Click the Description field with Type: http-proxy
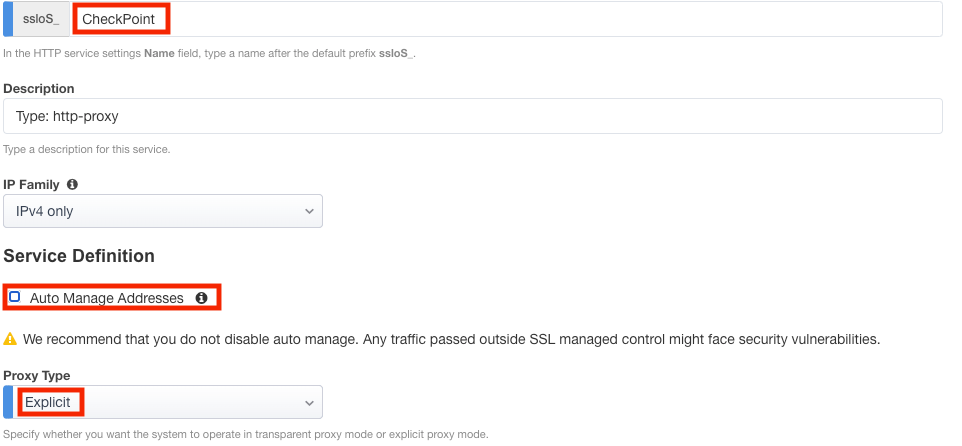962x446 pixels. (472, 116)
